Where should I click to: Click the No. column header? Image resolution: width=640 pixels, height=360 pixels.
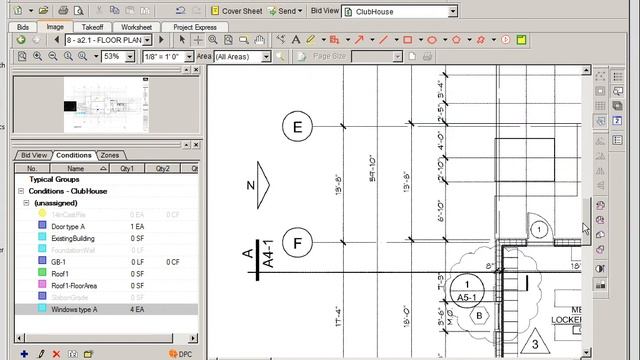[x=32, y=168]
